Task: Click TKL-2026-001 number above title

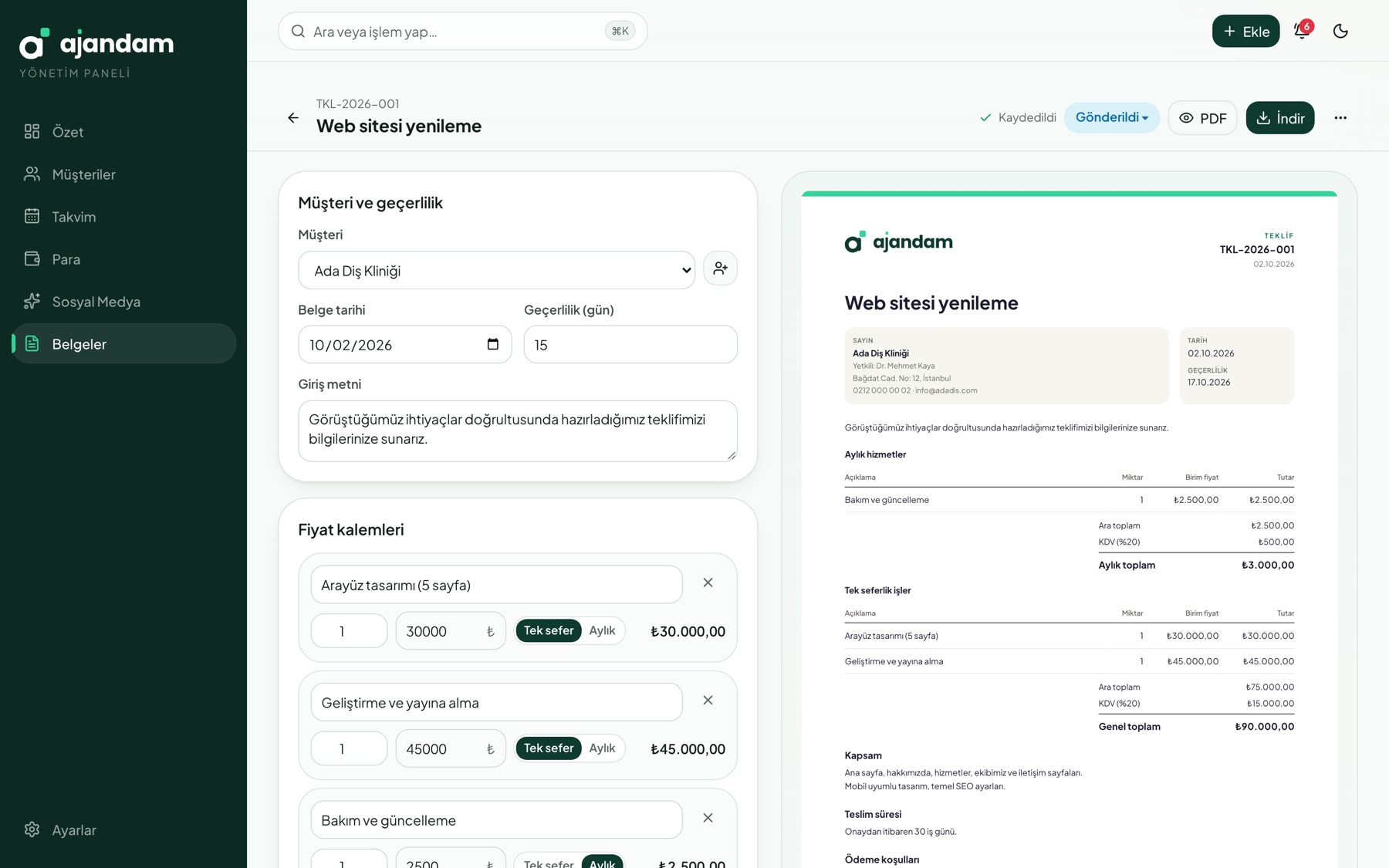Action: click(357, 103)
